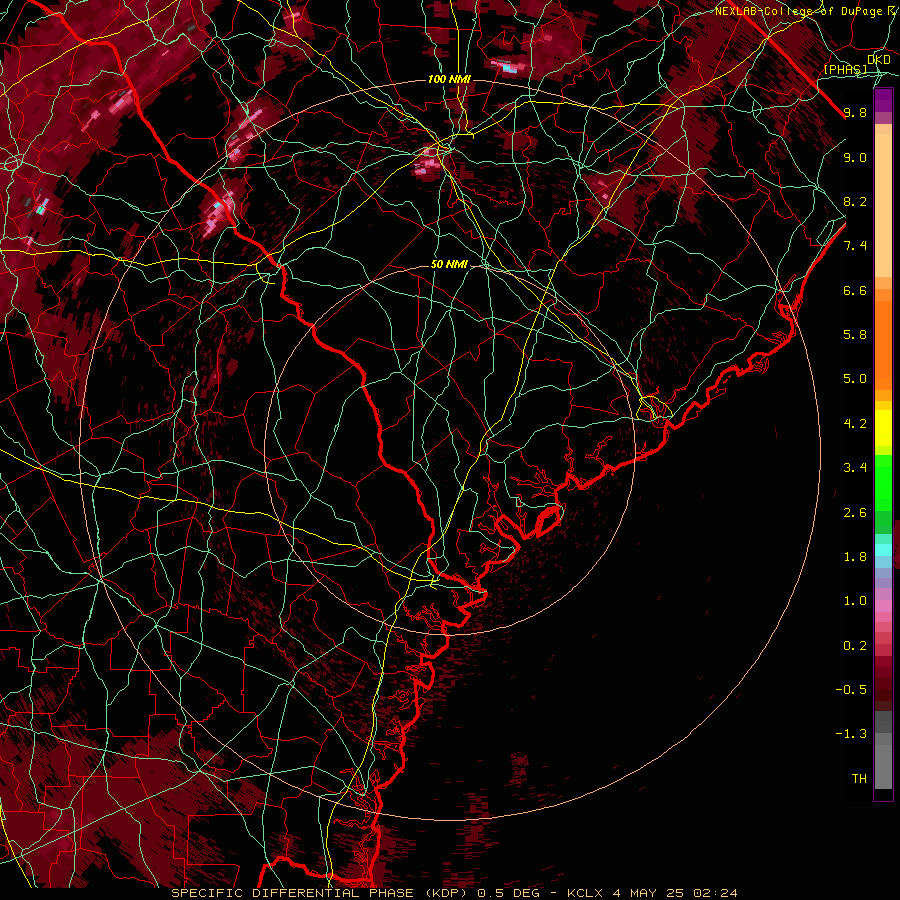Pick the purple segment atop the color bar
This screenshot has height=900, width=900.
click(883, 101)
